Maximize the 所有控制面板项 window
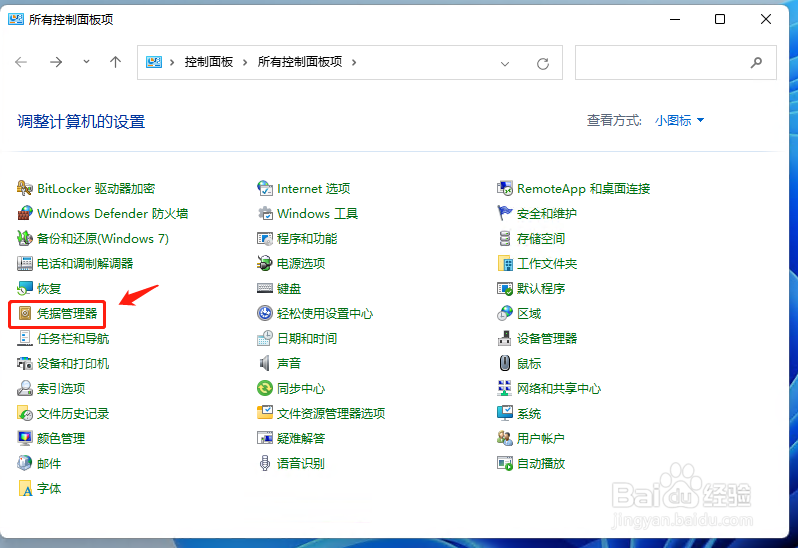 [720, 19]
